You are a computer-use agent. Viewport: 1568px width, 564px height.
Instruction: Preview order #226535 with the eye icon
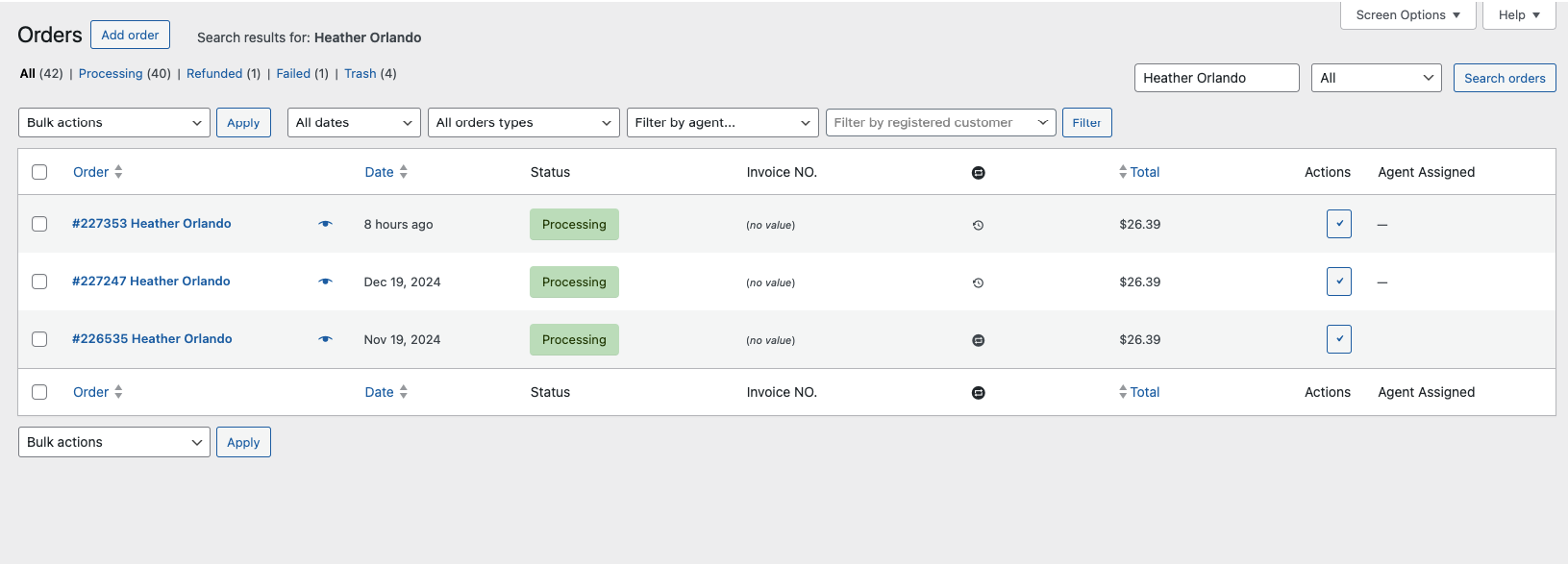(x=326, y=339)
